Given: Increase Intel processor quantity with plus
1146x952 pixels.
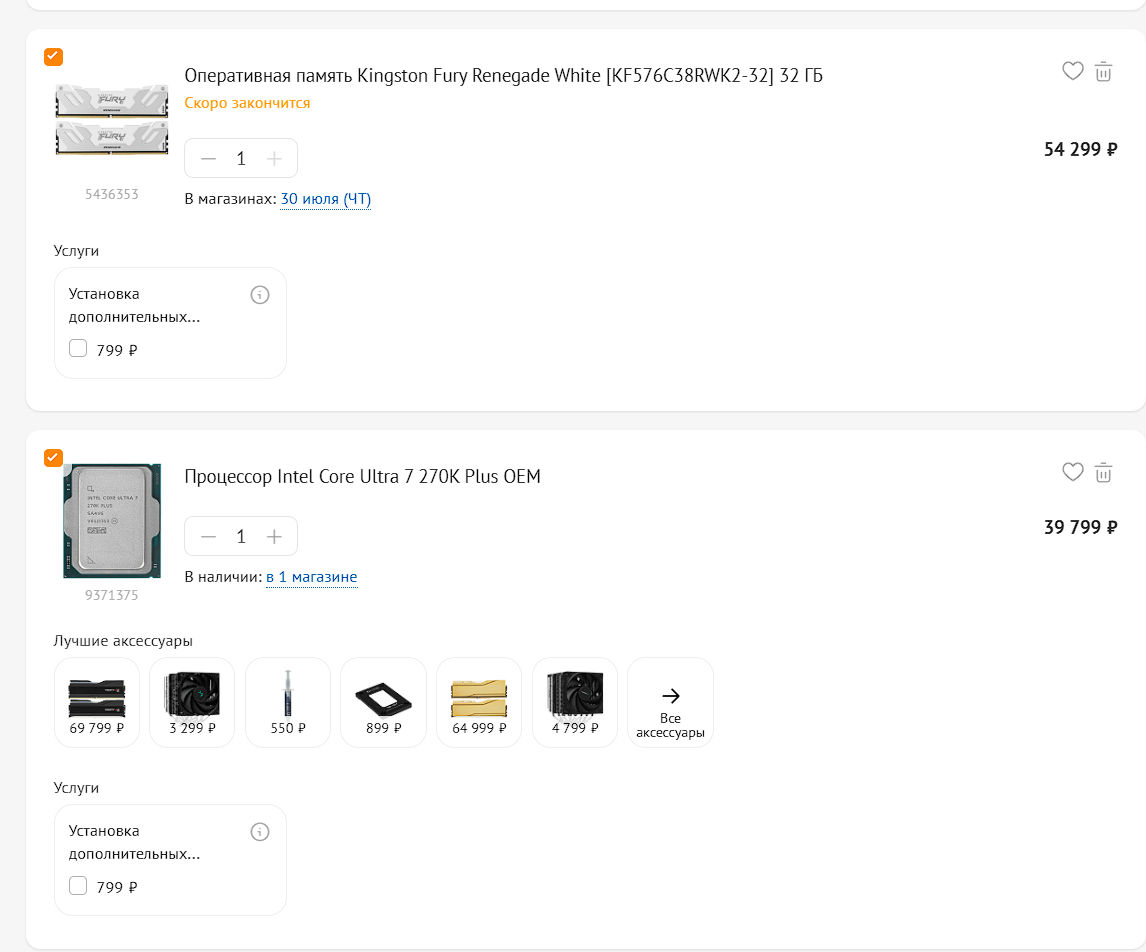Looking at the screenshot, I should coord(274,537).
